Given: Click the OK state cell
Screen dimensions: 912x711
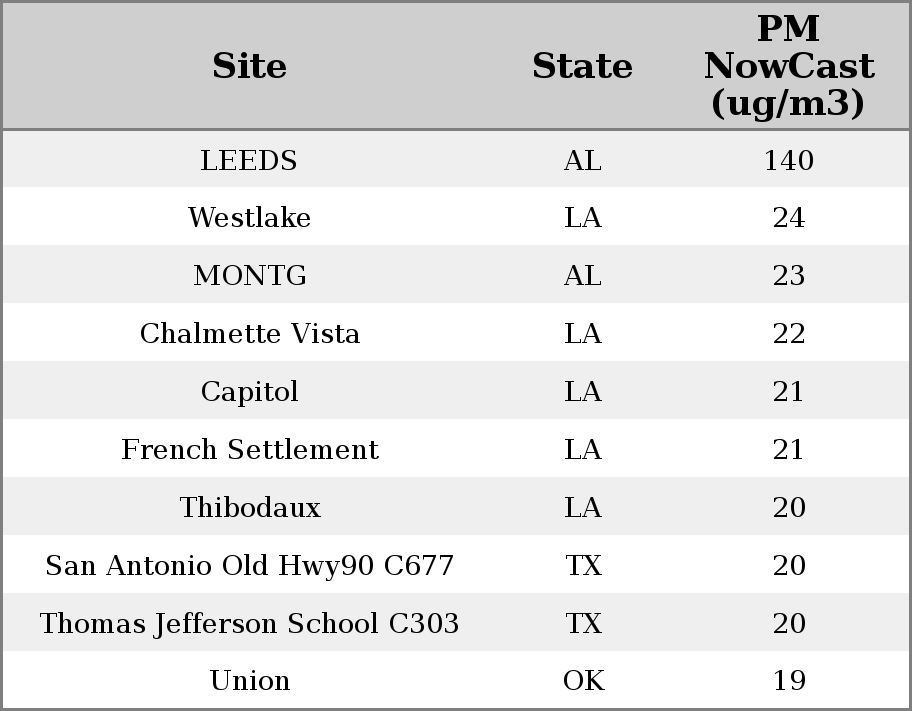Looking at the screenshot, I should (583, 680).
